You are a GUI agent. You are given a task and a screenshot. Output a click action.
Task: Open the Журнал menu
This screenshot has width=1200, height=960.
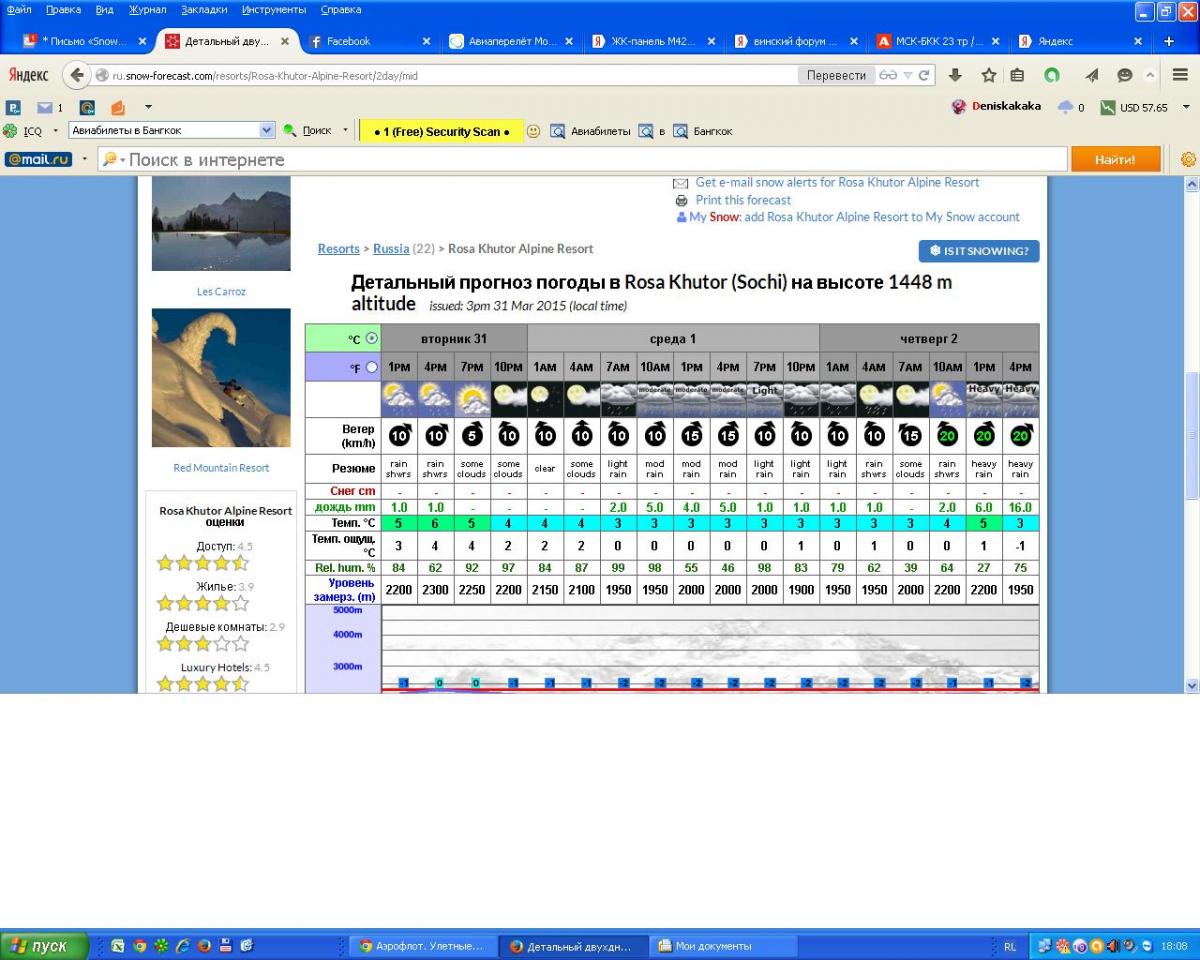pyautogui.click(x=148, y=10)
